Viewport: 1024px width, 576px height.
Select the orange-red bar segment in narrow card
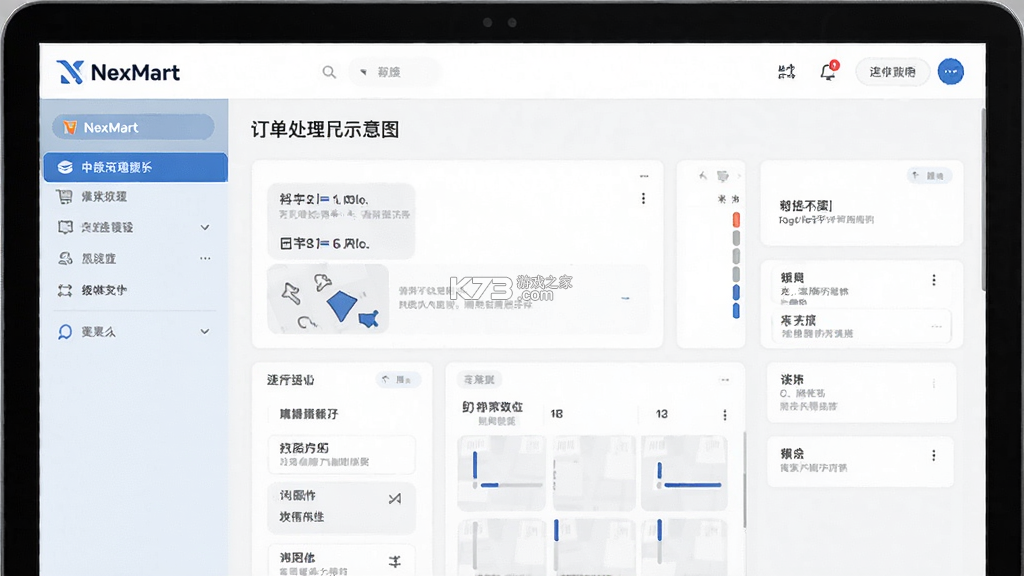(x=736, y=220)
